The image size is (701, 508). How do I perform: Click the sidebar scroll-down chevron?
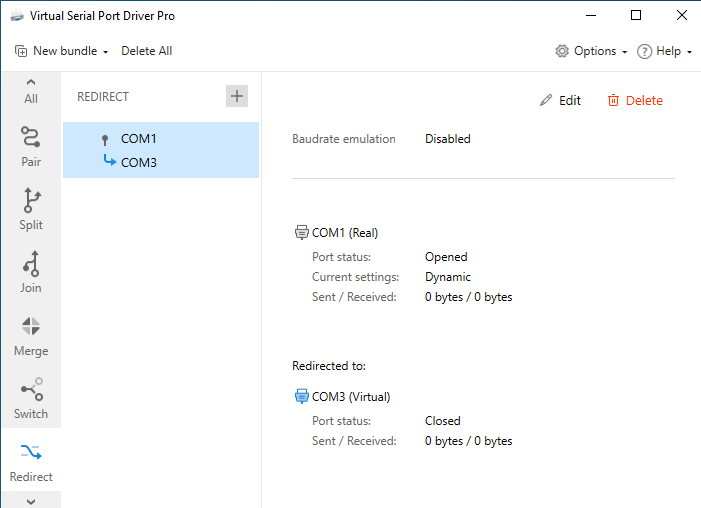[x=31, y=501]
